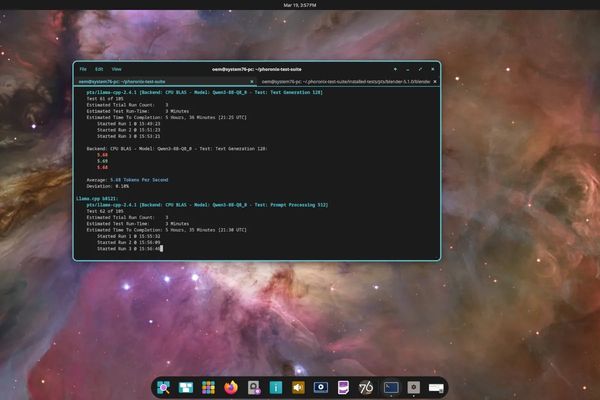This screenshot has height=400, width=600.
Task: Click the white middle result value 5.69
Action: click(102, 161)
